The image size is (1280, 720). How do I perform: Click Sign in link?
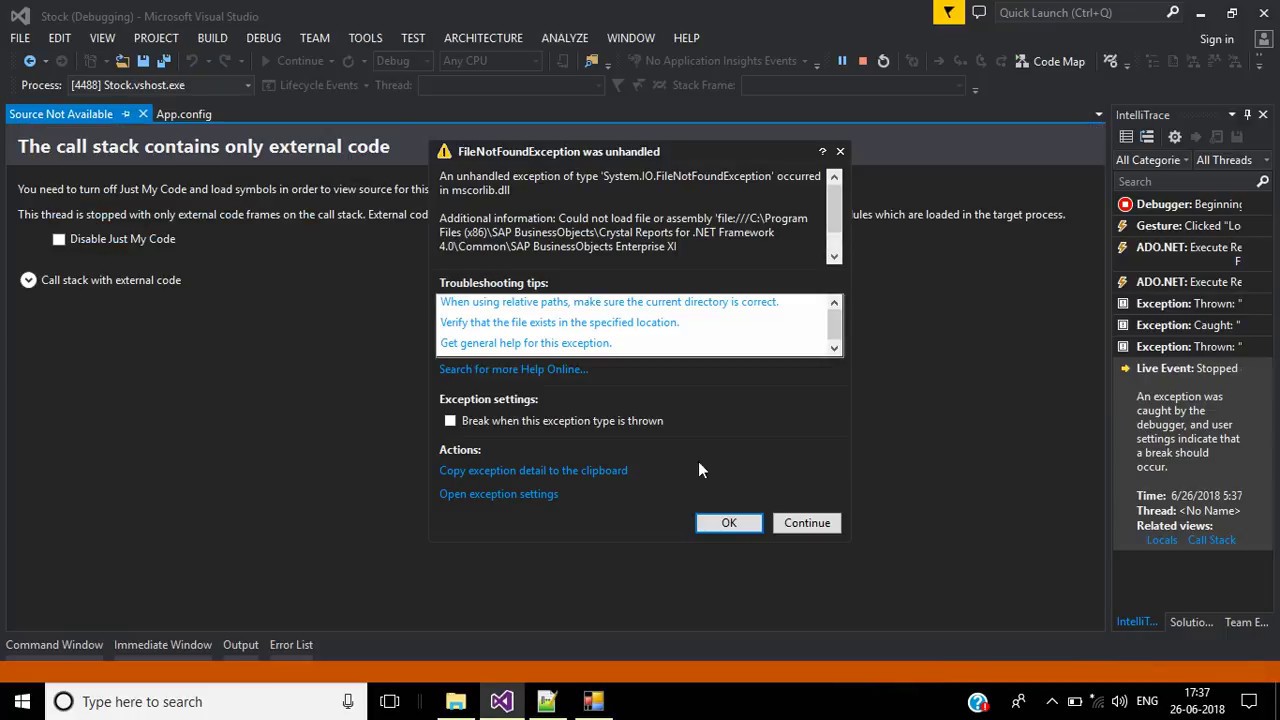(x=1216, y=39)
